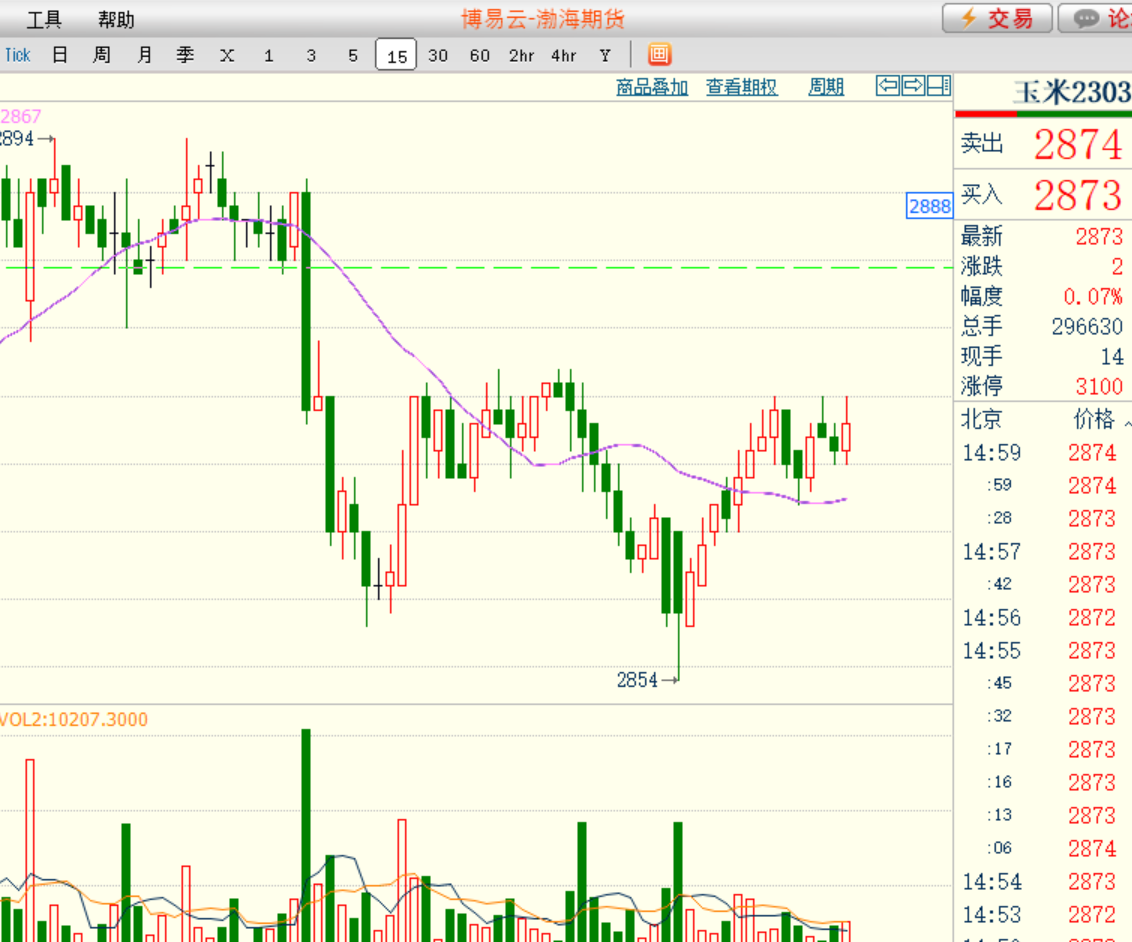Toggle the selected 15 minute period
This screenshot has width=1132, height=942.
396,55
